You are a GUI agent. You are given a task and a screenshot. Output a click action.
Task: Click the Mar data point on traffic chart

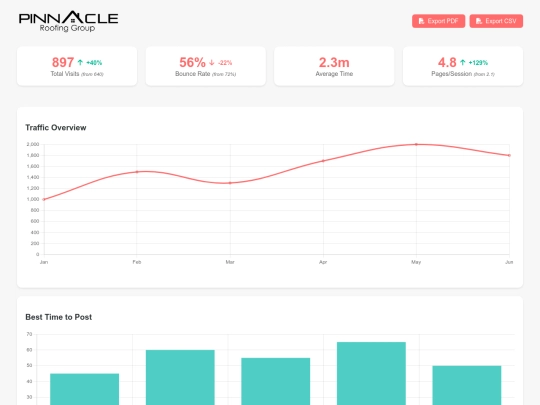(x=230, y=183)
